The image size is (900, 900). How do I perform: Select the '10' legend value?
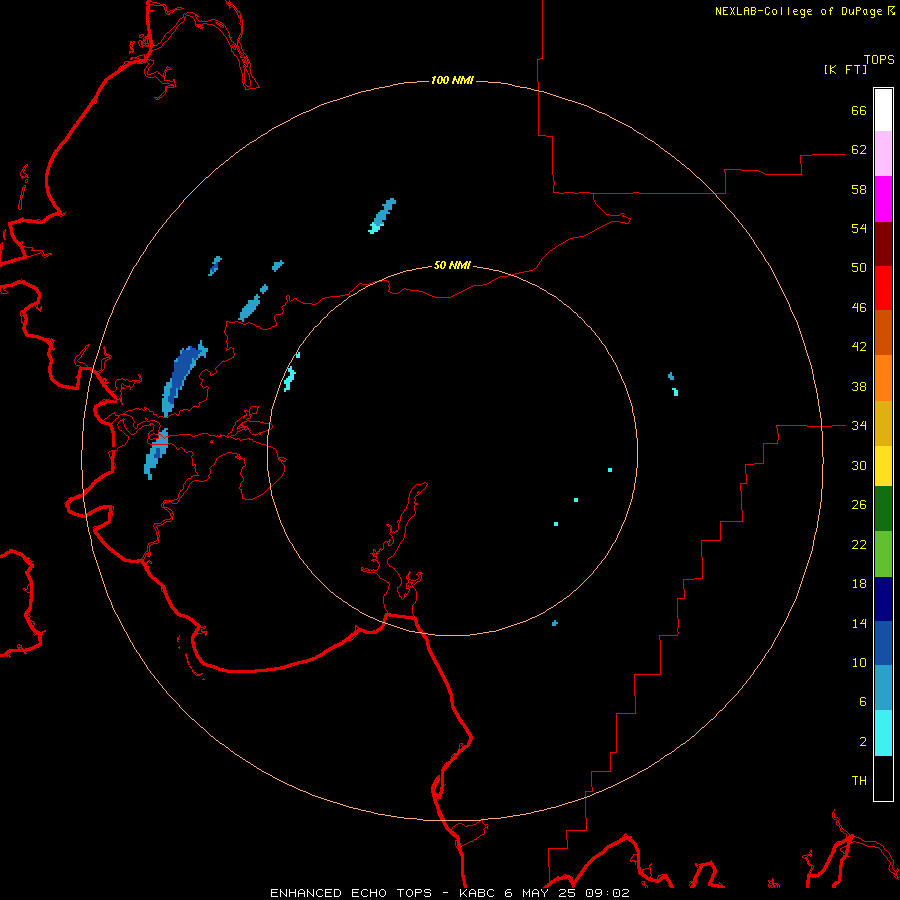tap(859, 662)
